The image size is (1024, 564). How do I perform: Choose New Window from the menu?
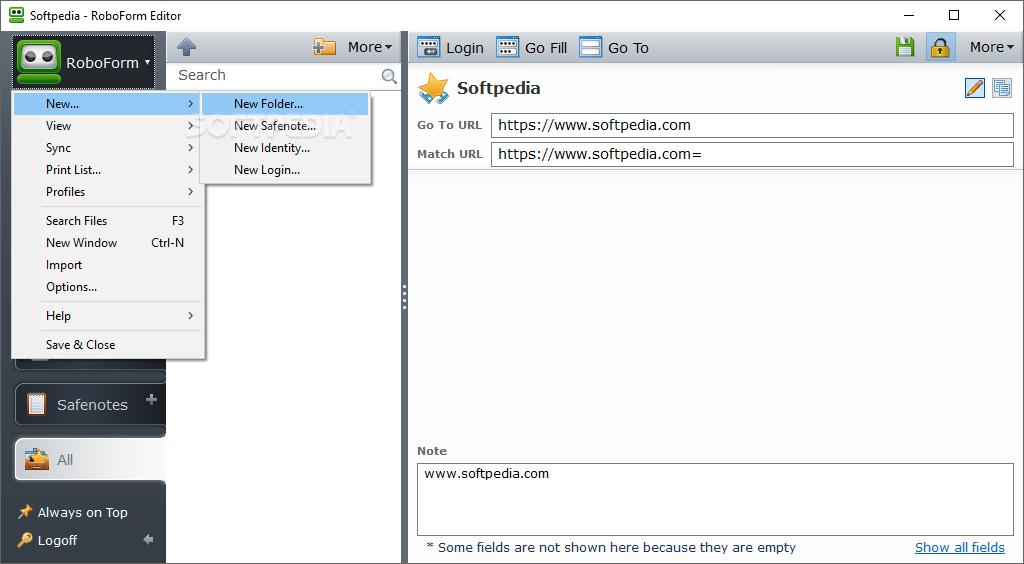coord(108,243)
